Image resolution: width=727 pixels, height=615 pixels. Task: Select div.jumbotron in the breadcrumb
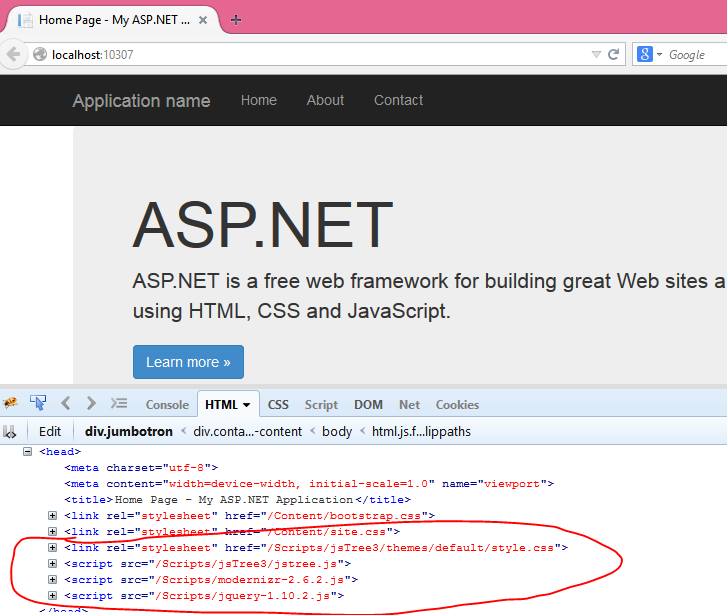pyautogui.click(x=129, y=432)
